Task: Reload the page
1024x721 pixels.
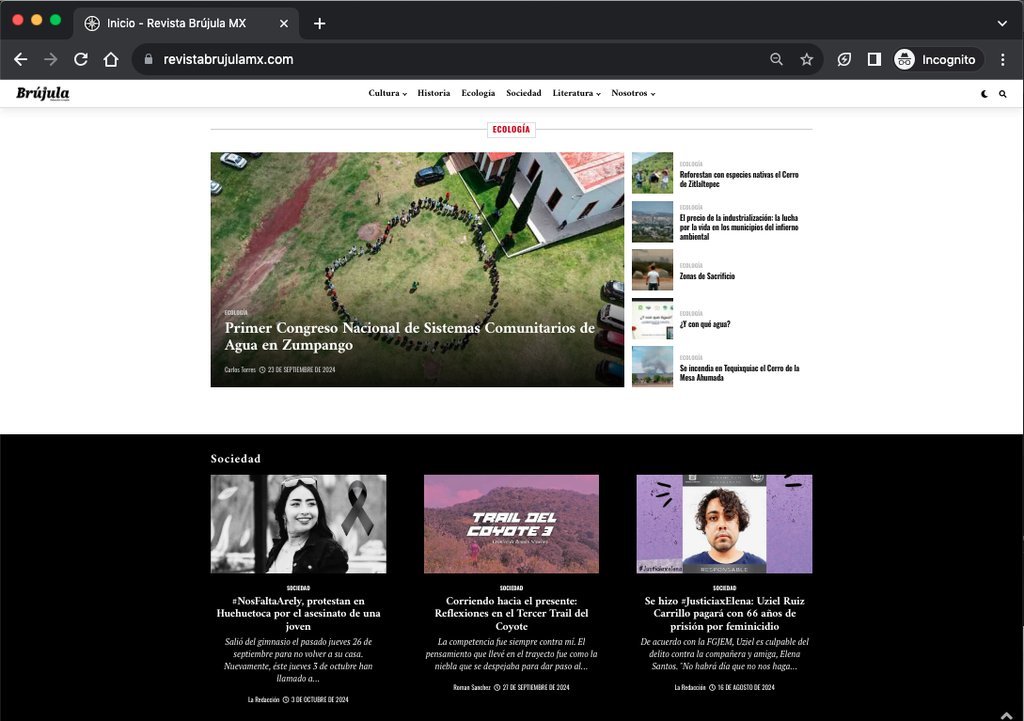Action: [81, 59]
